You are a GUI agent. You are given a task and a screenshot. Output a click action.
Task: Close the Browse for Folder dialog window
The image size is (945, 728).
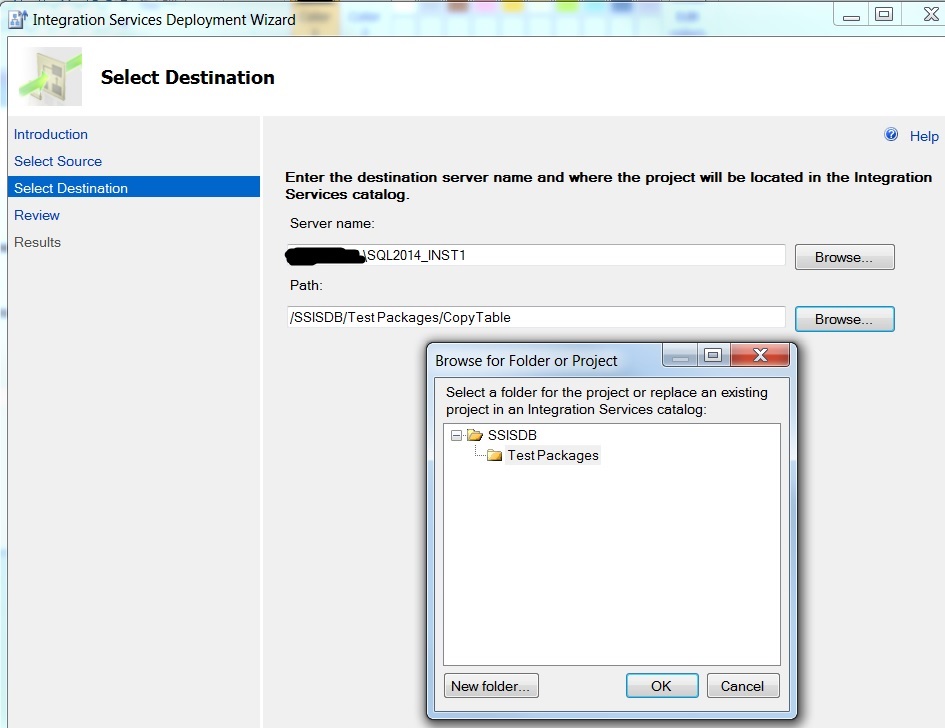click(760, 356)
